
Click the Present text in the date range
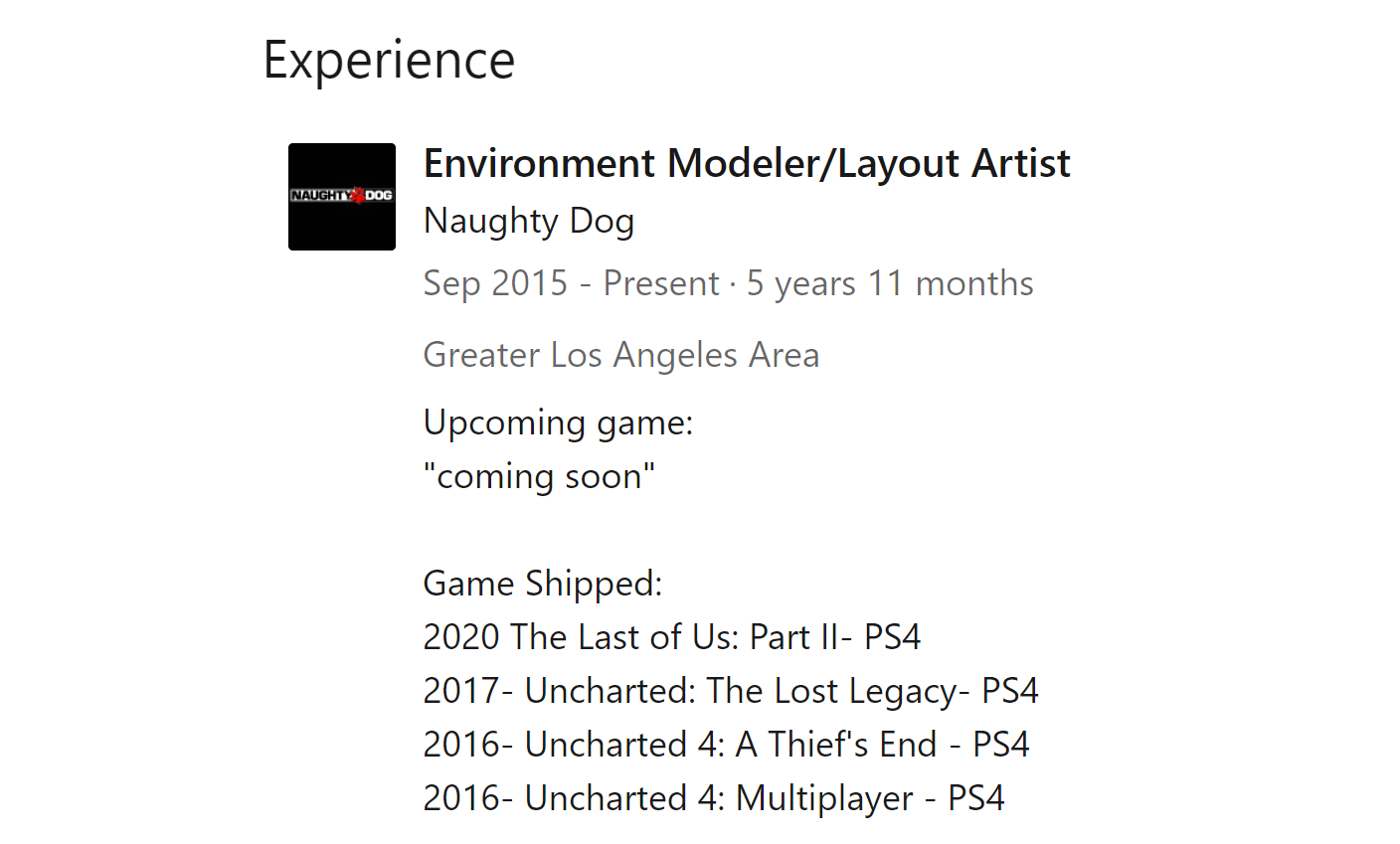click(660, 284)
